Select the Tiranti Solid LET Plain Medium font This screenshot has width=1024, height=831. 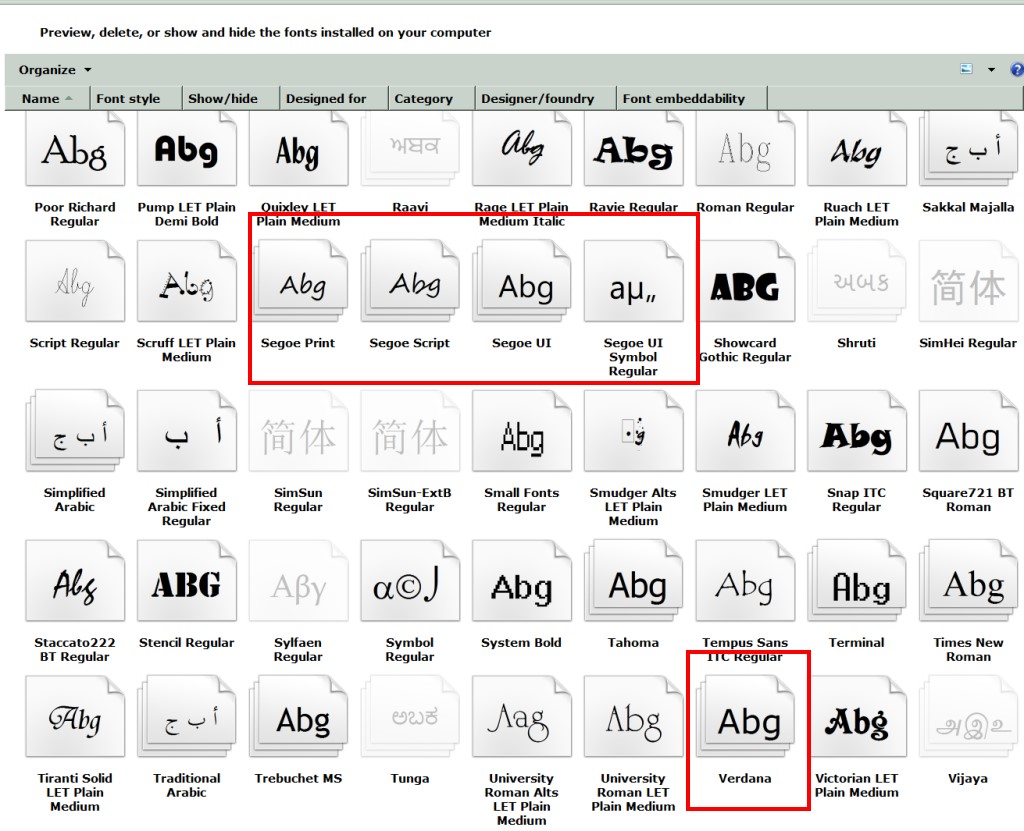pos(75,717)
